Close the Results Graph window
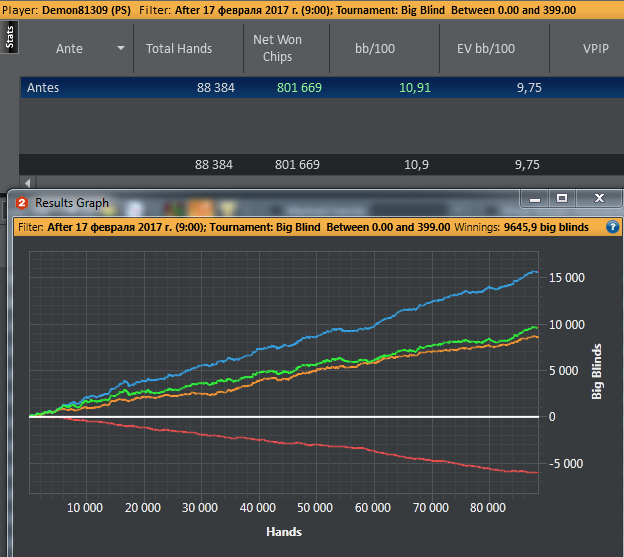The width and height of the screenshot is (624, 557). tap(599, 199)
